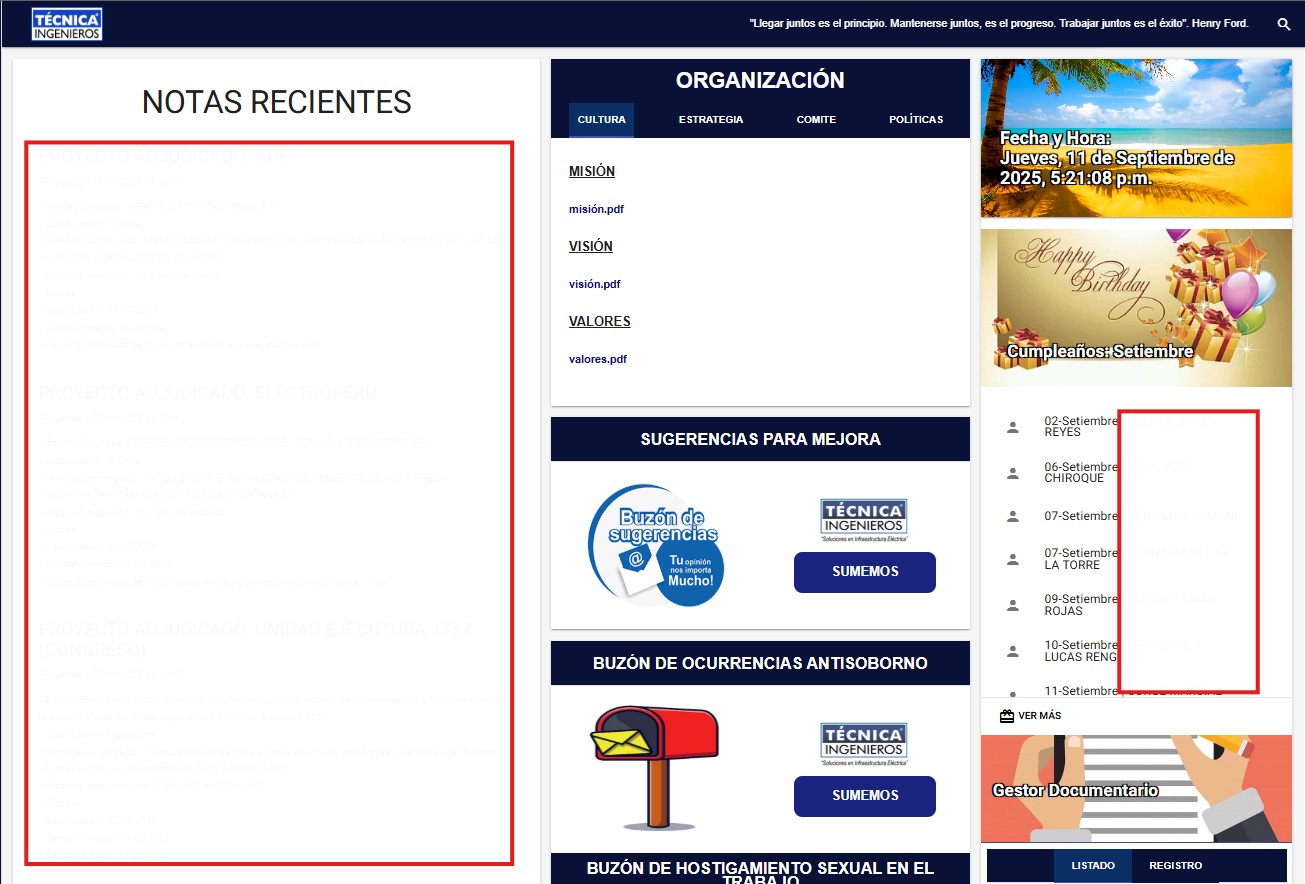Click person icon next to 07-Setiembre La Torre
Image resolution: width=1305 pixels, height=884 pixels.
1012,559
